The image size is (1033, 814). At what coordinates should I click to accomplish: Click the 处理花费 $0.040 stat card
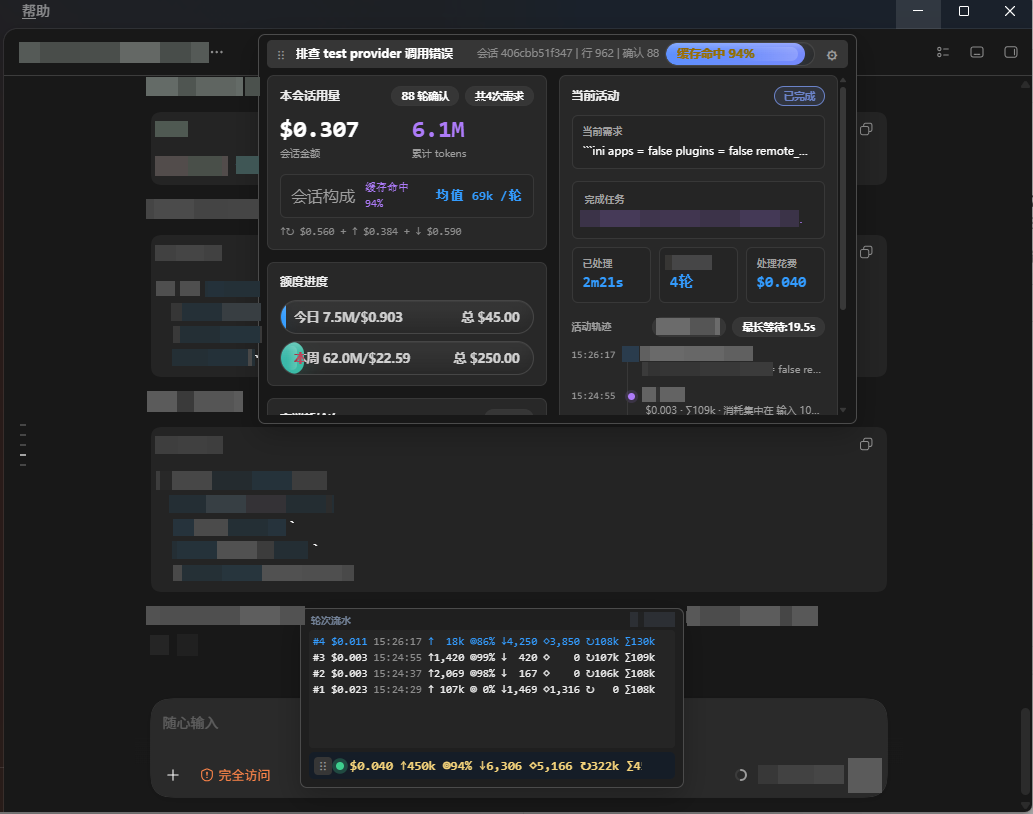[785, 275]
